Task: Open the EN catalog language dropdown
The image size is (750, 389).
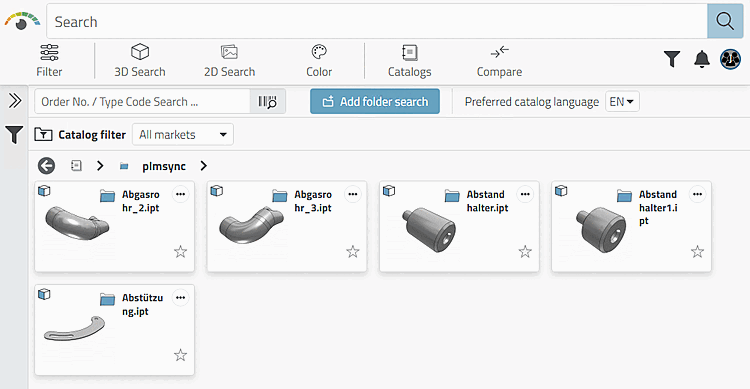Action: [x=622, y=101]
